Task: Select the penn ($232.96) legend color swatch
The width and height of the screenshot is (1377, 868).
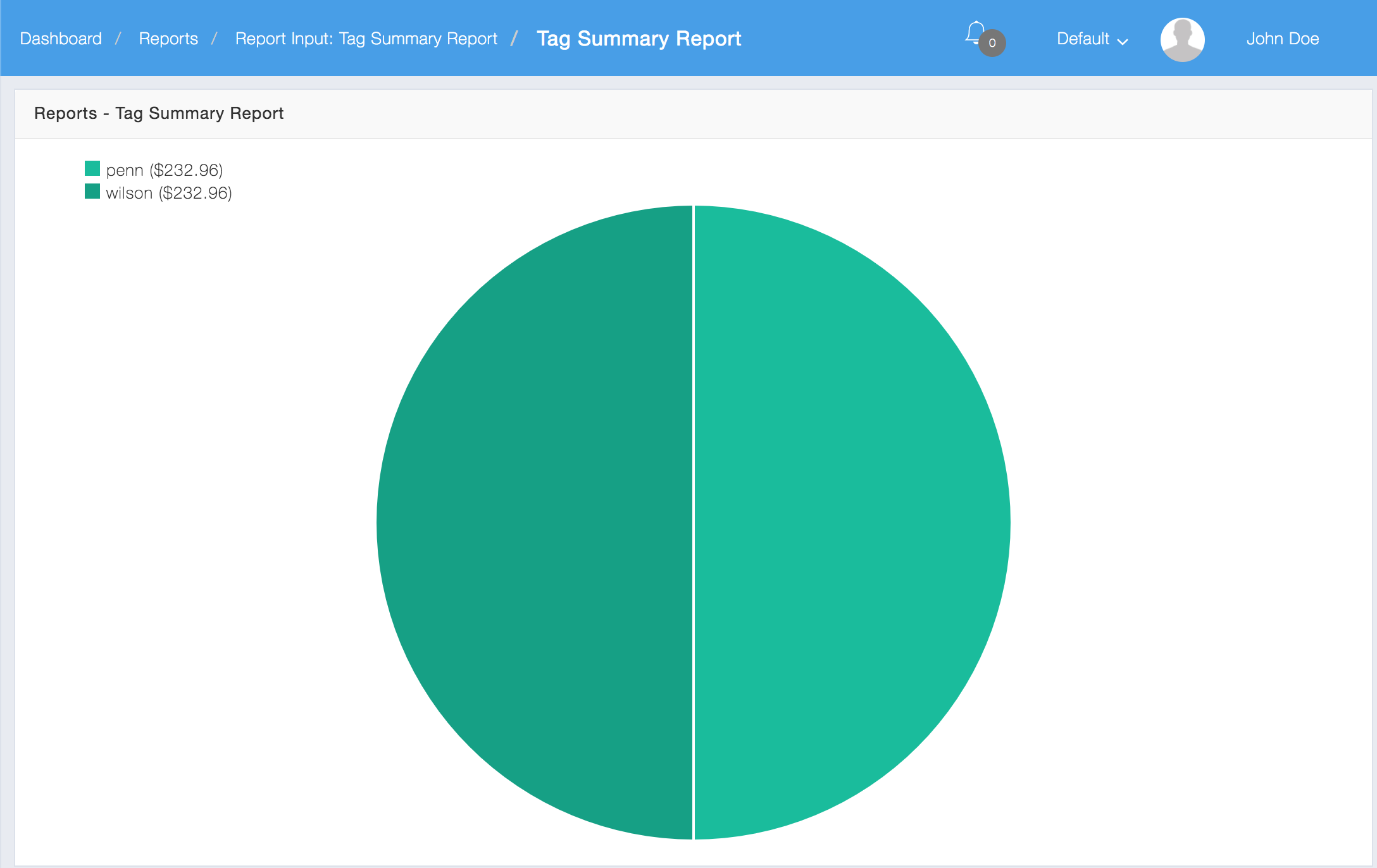Action: (x=90, y=168)
